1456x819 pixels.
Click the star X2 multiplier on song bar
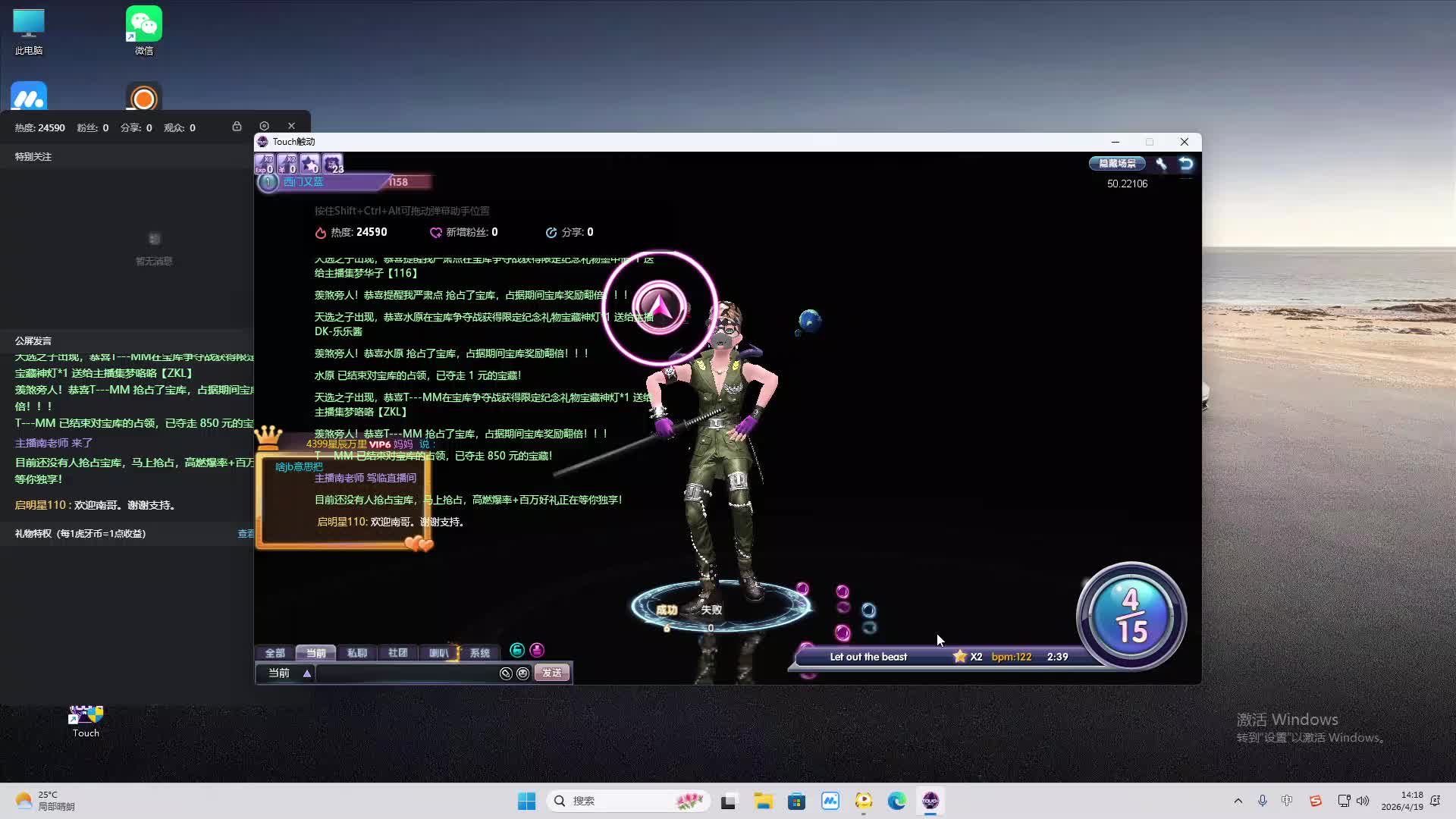(x=968, y=657)
